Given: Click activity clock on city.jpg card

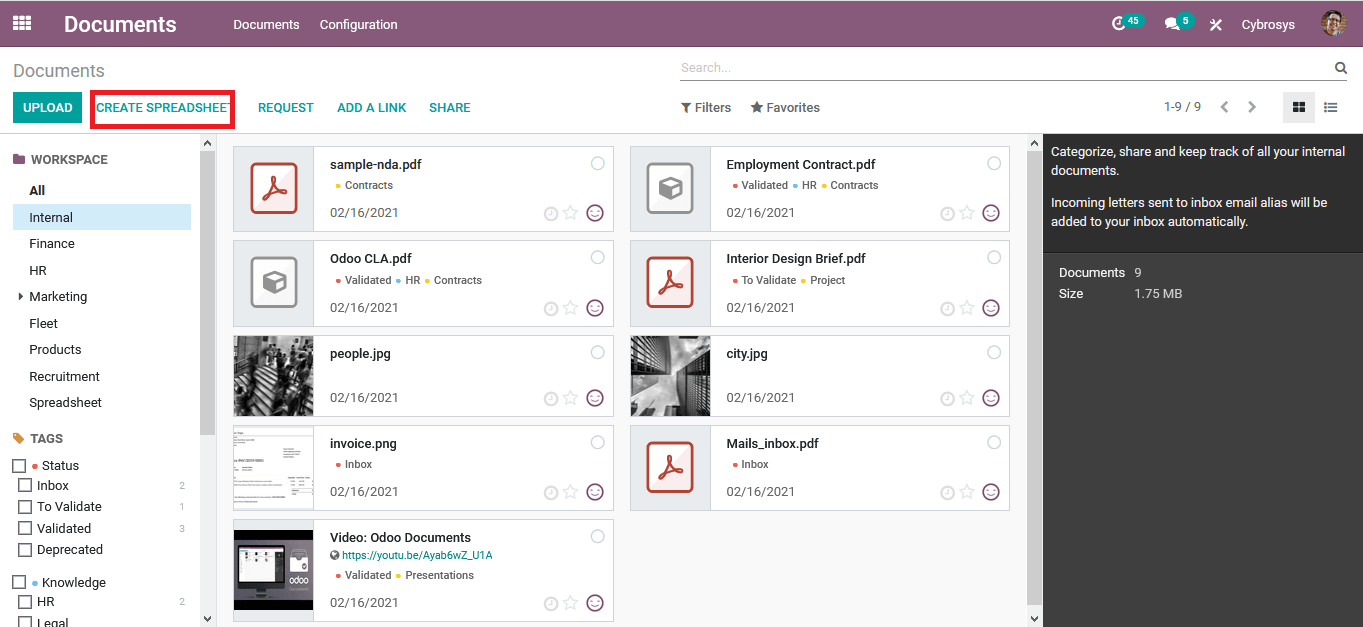Looking at the screenshot, I should [947, 399].
